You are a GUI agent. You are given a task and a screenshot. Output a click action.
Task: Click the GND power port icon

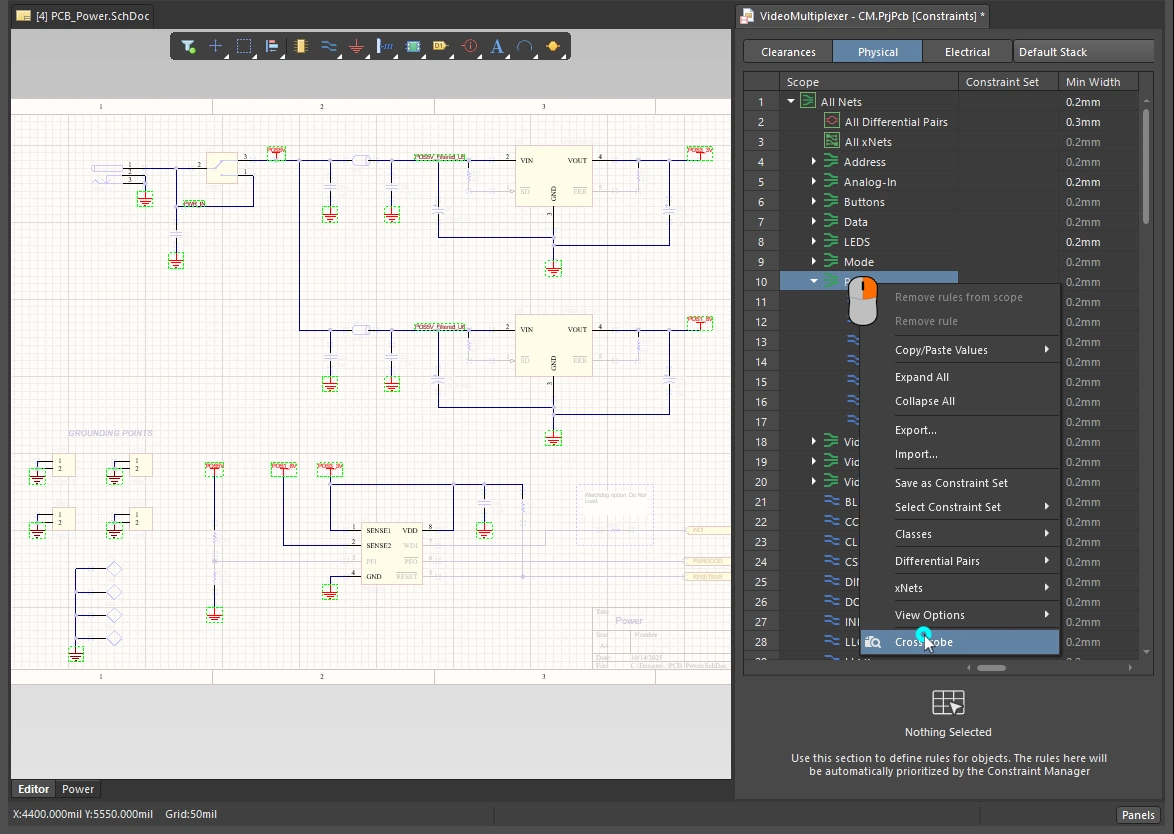pyautogui.click(x=356, y=46)
